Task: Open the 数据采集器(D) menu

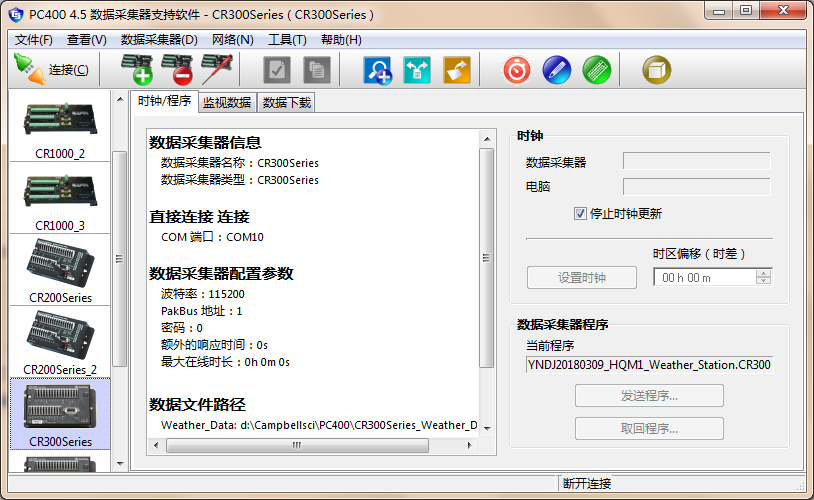Action: point(158,40)
